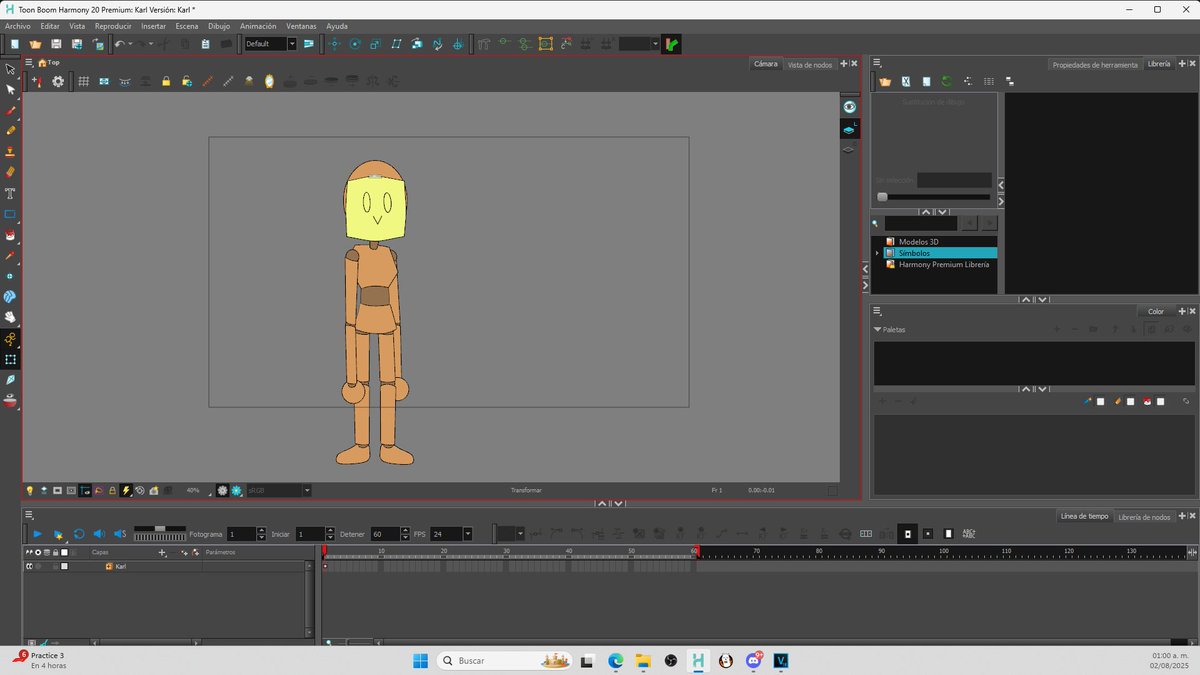Open the Ventanas menu
Image resolution: width=1200 pixels, height=675 pixels.
coord(302,26)
